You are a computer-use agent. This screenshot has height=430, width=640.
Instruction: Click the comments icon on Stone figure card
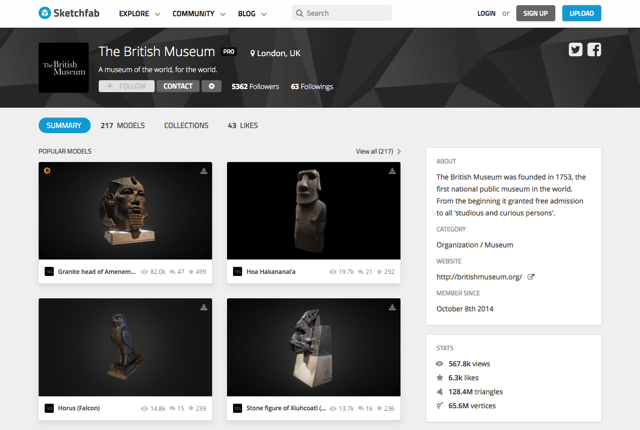361,408
